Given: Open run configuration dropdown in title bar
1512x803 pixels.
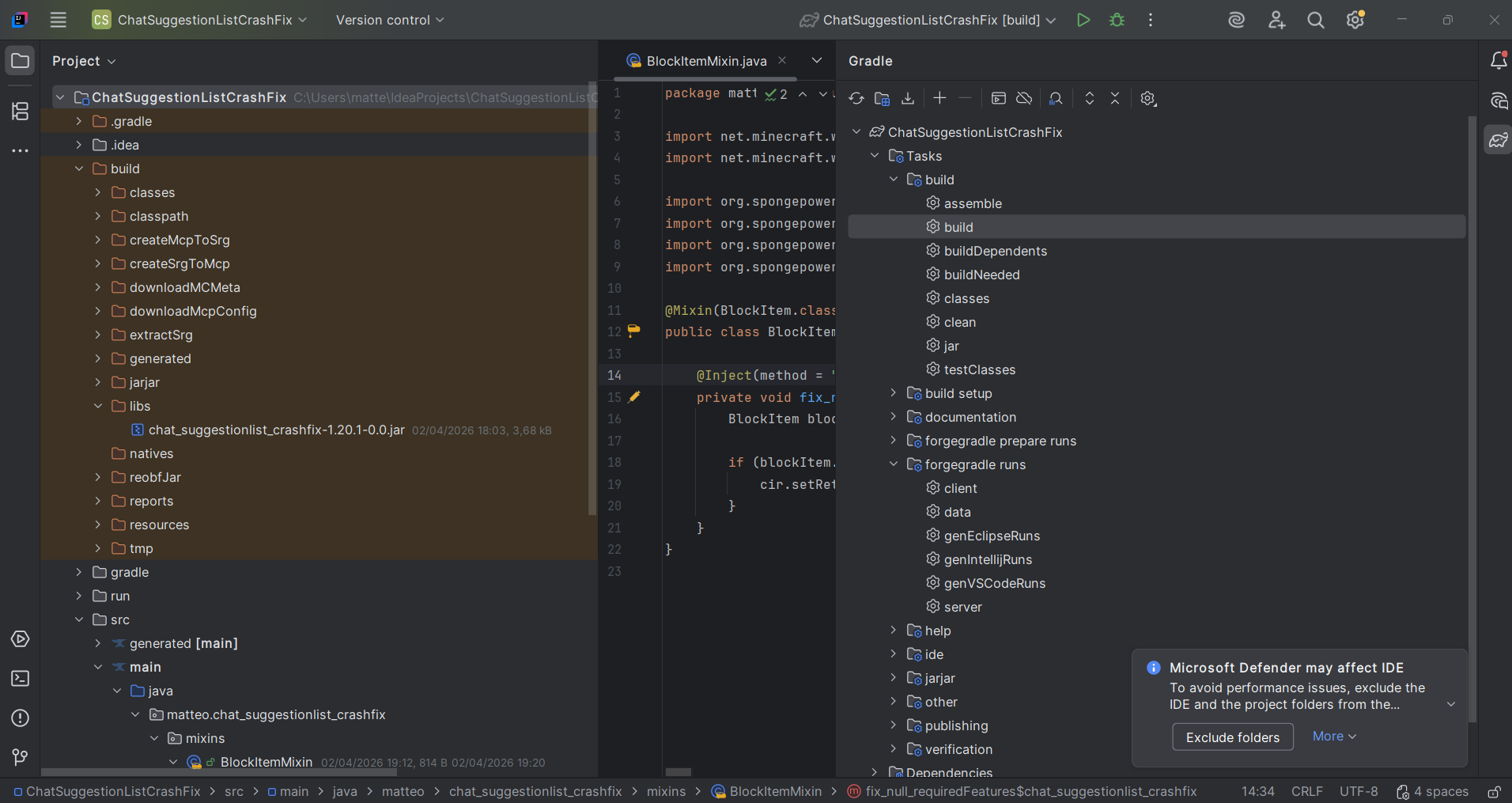Looking at the screenshot, I should [928, 20].
